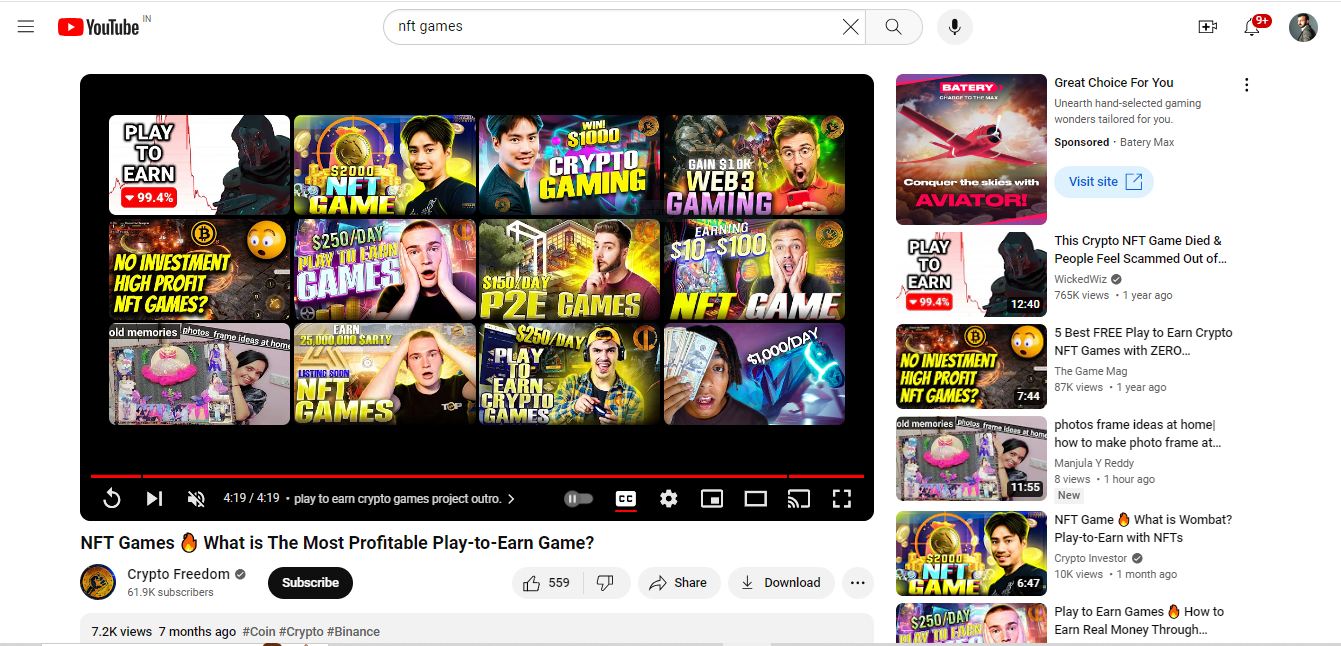The image size is (1341, 646).
Task: Enable theater mode
Action: coord(755,498)
